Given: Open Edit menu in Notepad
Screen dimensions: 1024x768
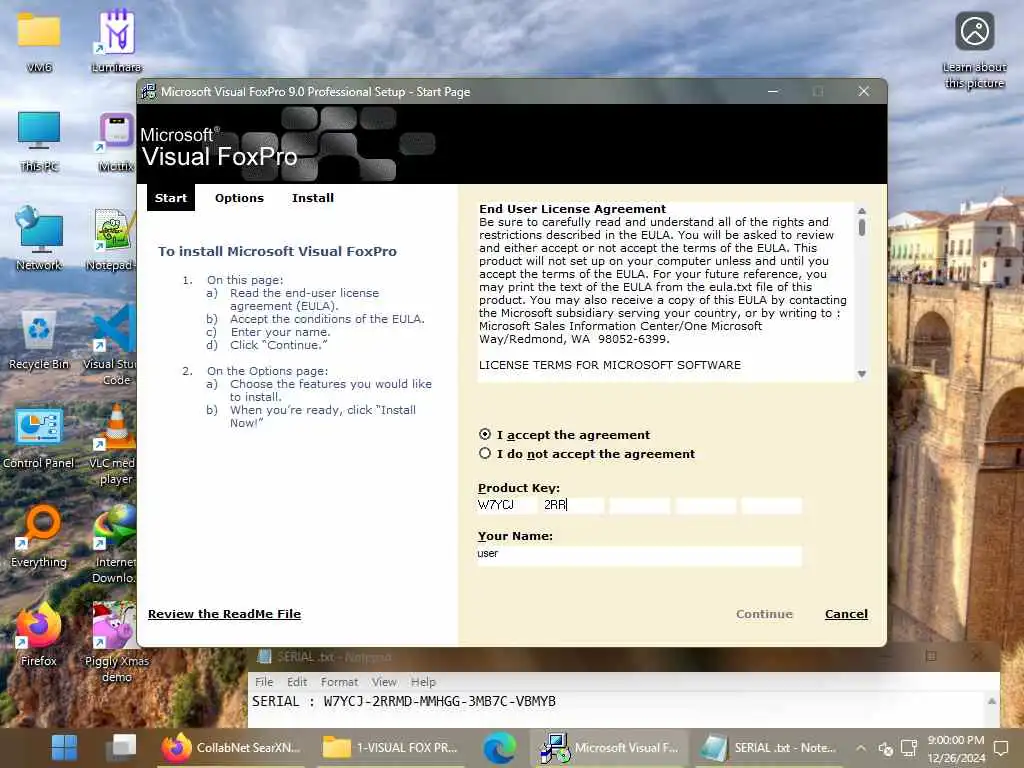Looking at the screenshot, I should click(x=296, y=682).
